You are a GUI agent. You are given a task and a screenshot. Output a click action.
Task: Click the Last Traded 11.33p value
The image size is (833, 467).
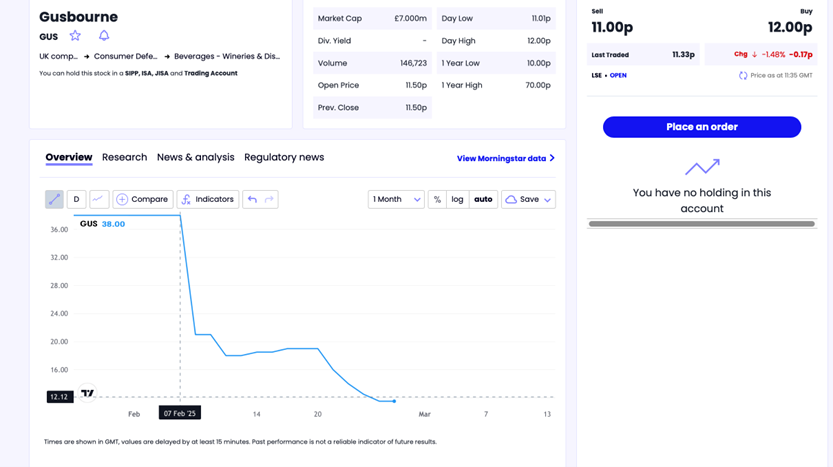683,54
